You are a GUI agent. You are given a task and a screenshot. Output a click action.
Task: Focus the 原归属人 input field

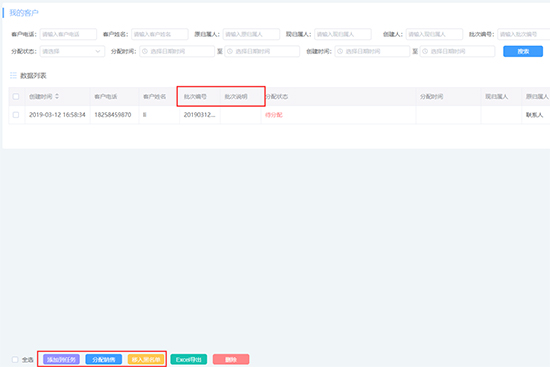(251, 34)
